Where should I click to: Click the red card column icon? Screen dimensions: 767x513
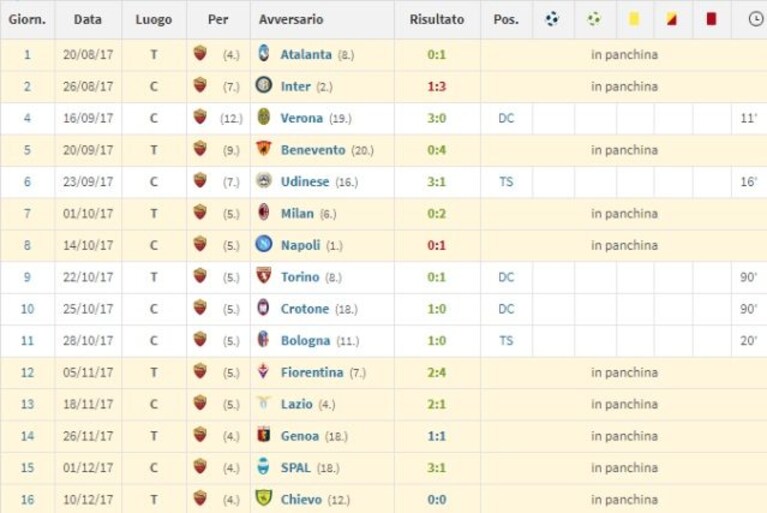pos(711,19)
